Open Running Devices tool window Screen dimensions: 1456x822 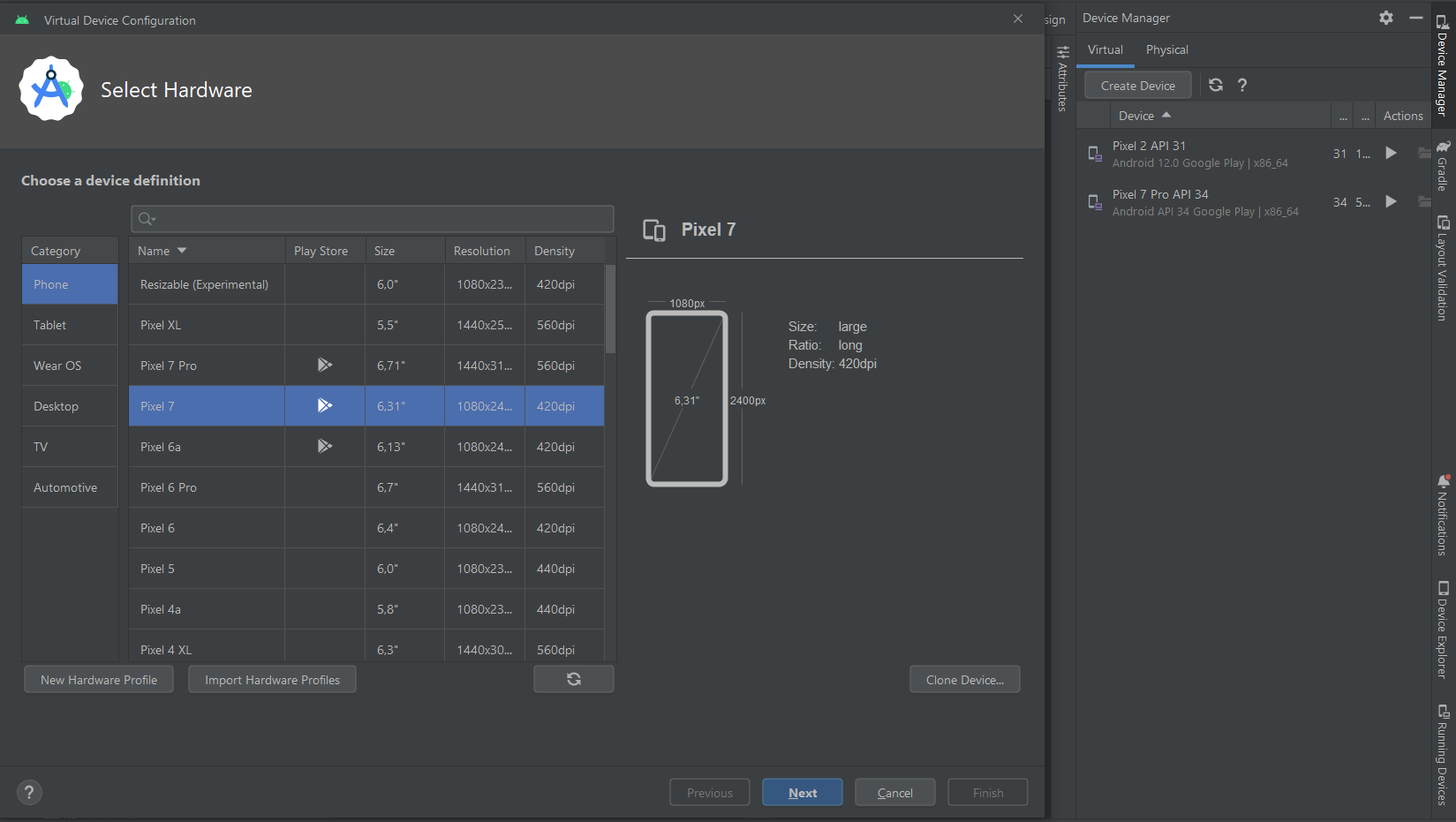(1443, 755)
